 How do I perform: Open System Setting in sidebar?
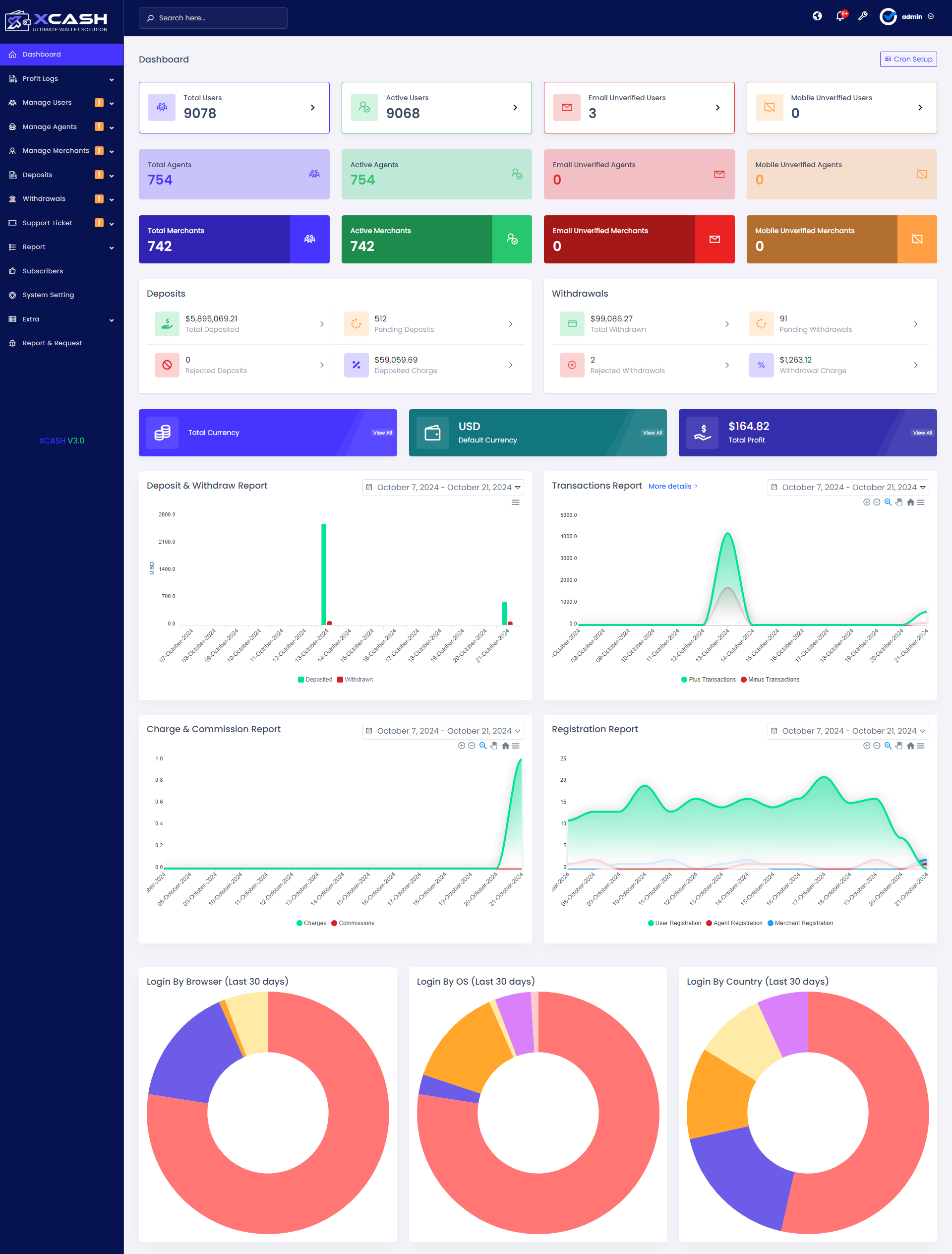(48, 295)
